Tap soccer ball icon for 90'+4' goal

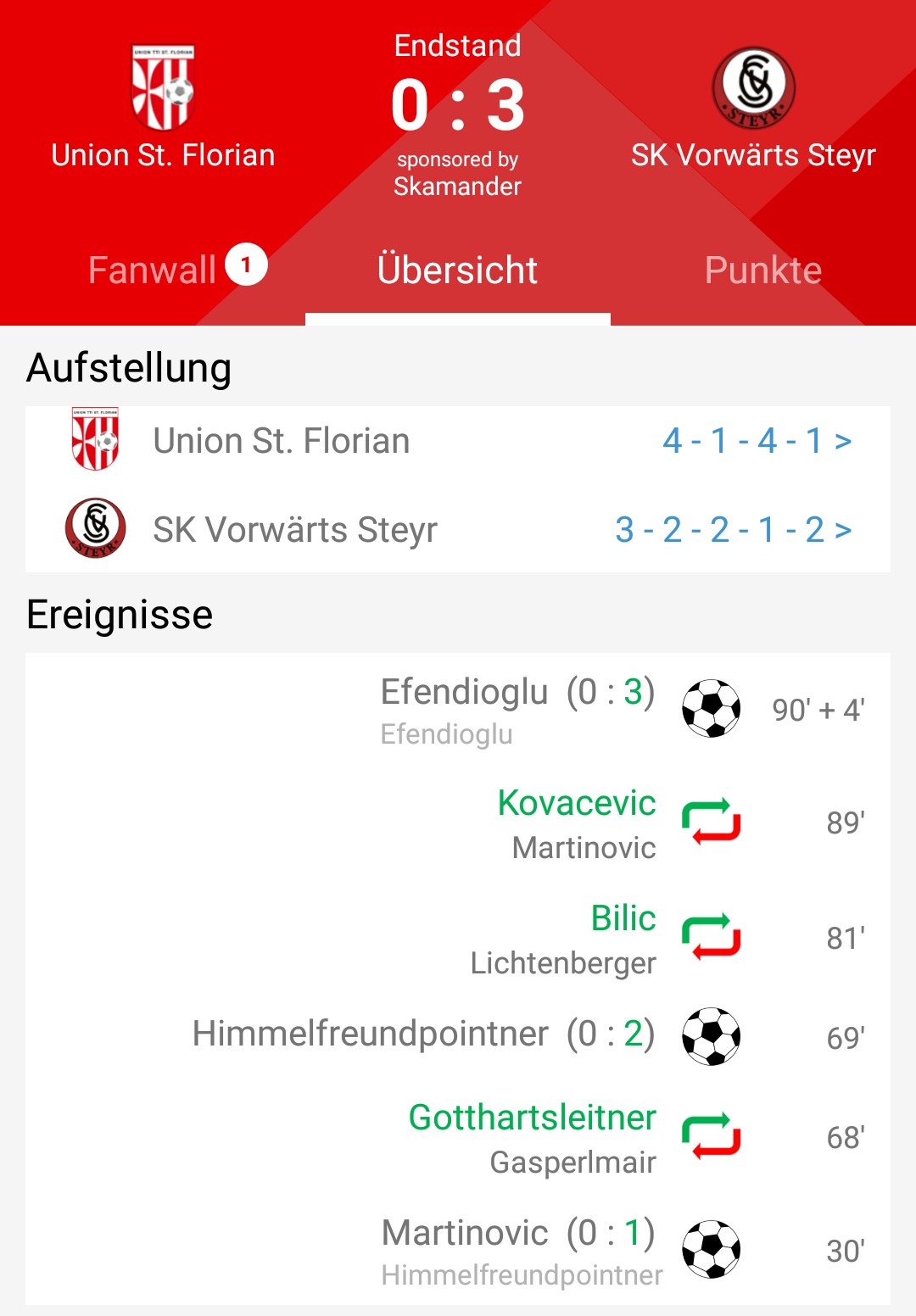711,708
